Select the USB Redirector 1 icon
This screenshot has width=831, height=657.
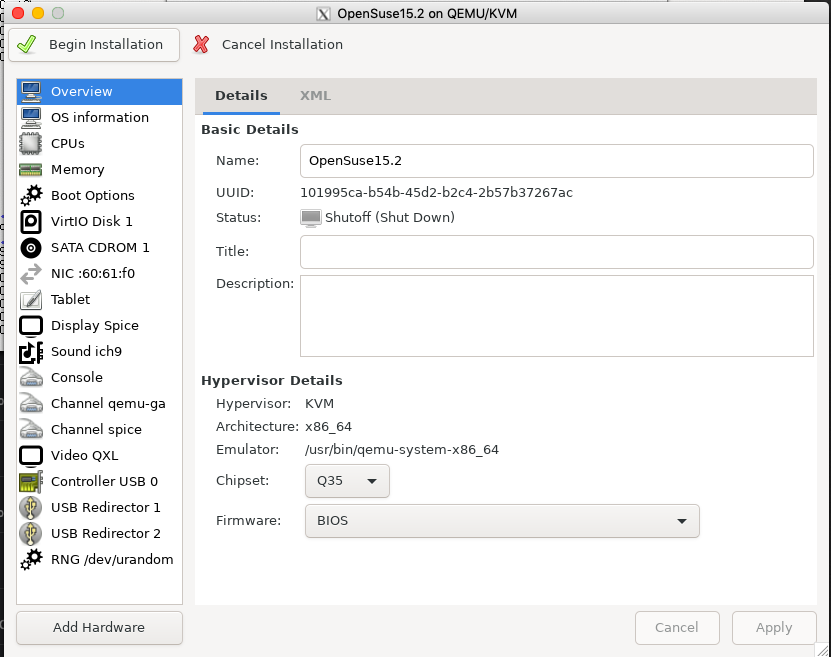(x=31, y=507)
